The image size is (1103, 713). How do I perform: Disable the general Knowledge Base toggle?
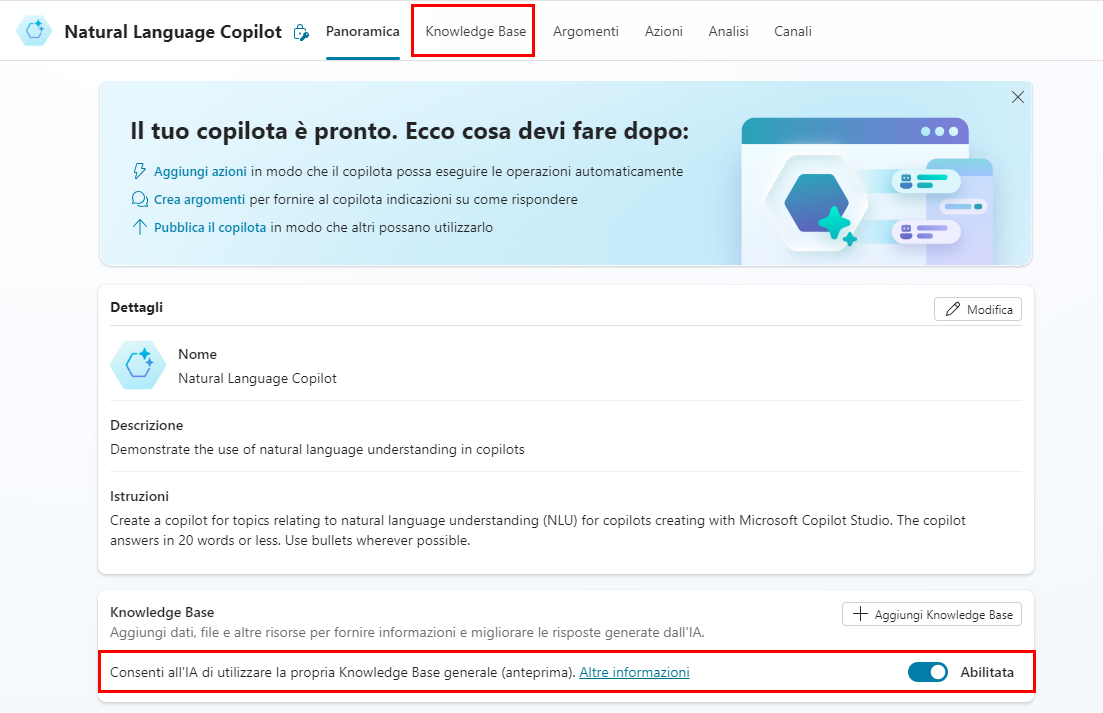927,672
